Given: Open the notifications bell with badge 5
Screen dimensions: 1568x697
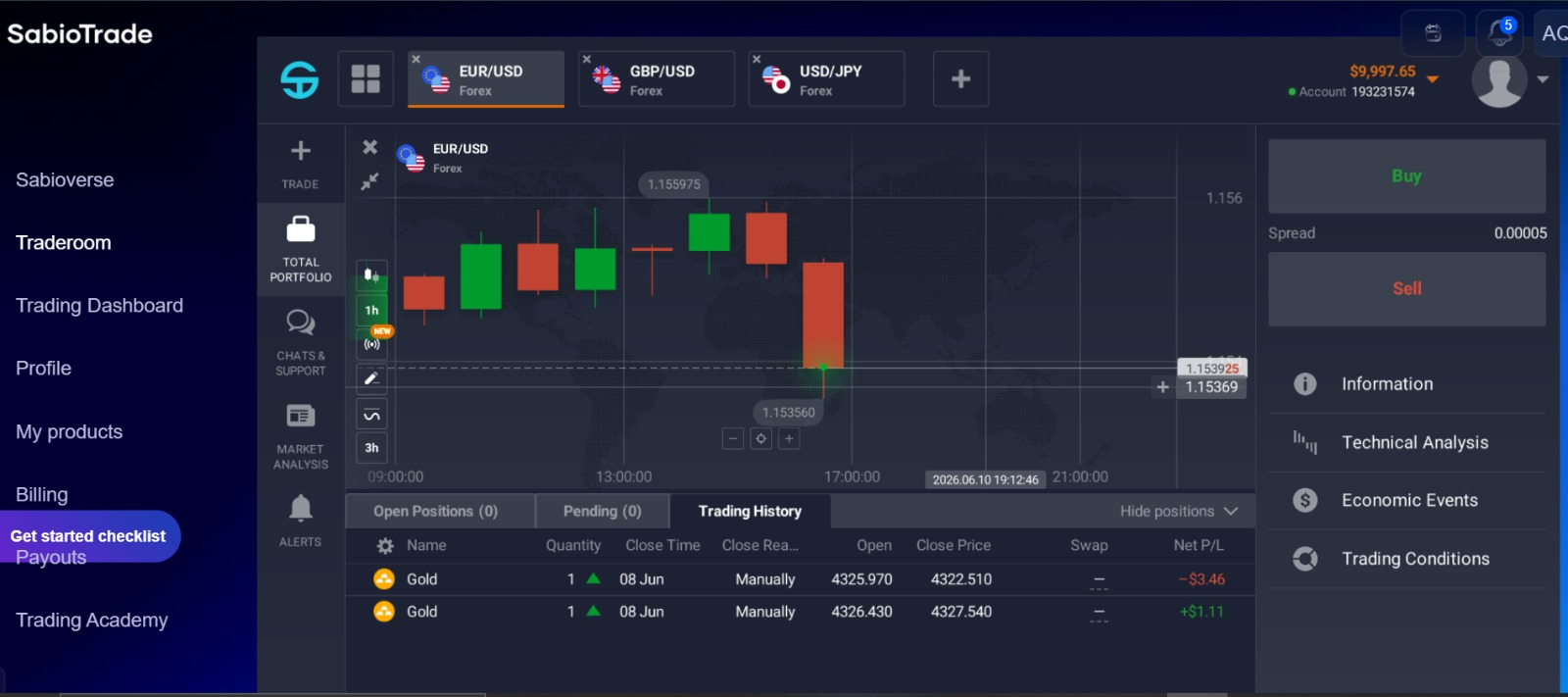Looking at the screenshot, I should pyautogui.click(x=1499, y=33).
